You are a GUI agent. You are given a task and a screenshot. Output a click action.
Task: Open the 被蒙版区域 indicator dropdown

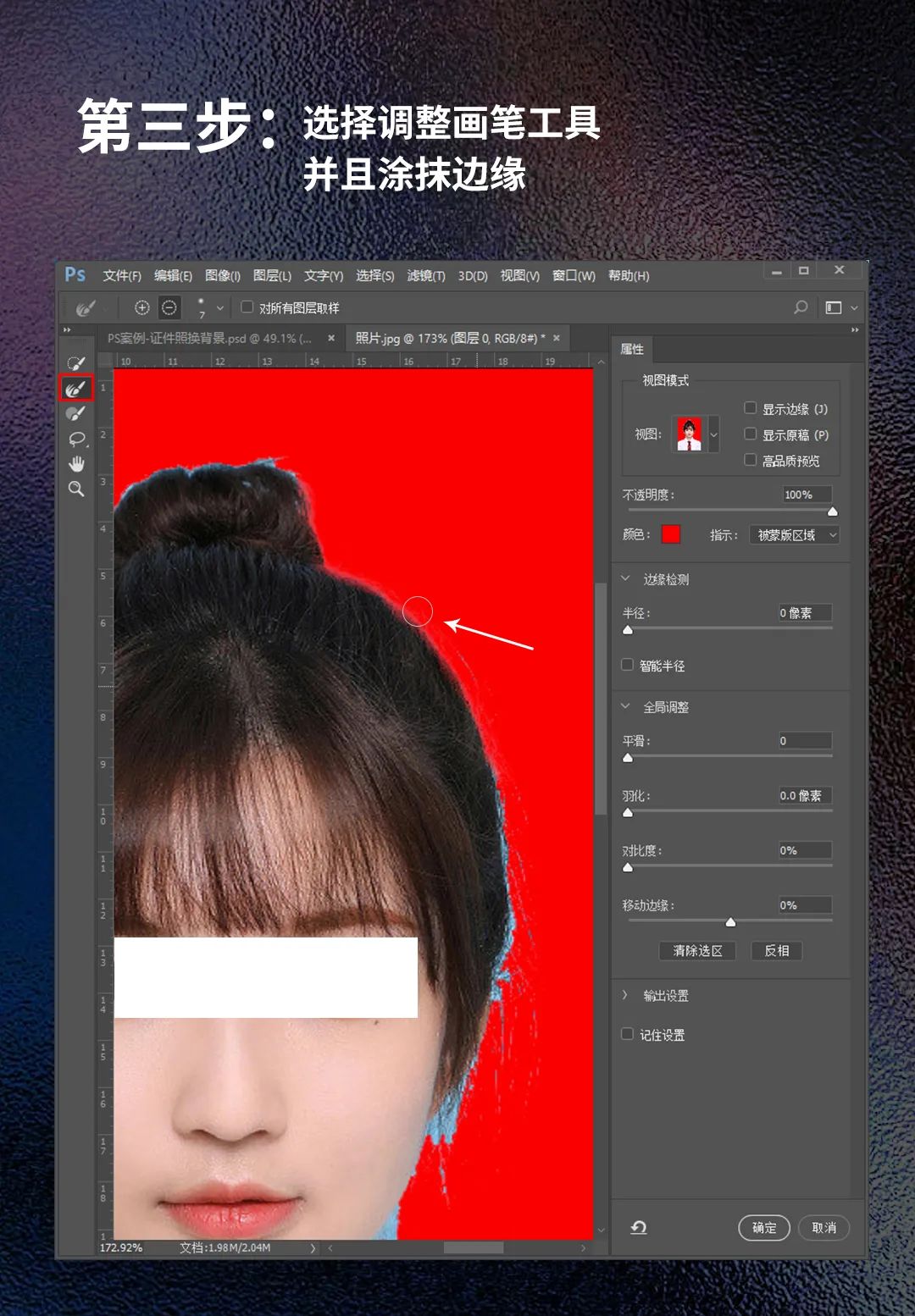pos(794,535)
